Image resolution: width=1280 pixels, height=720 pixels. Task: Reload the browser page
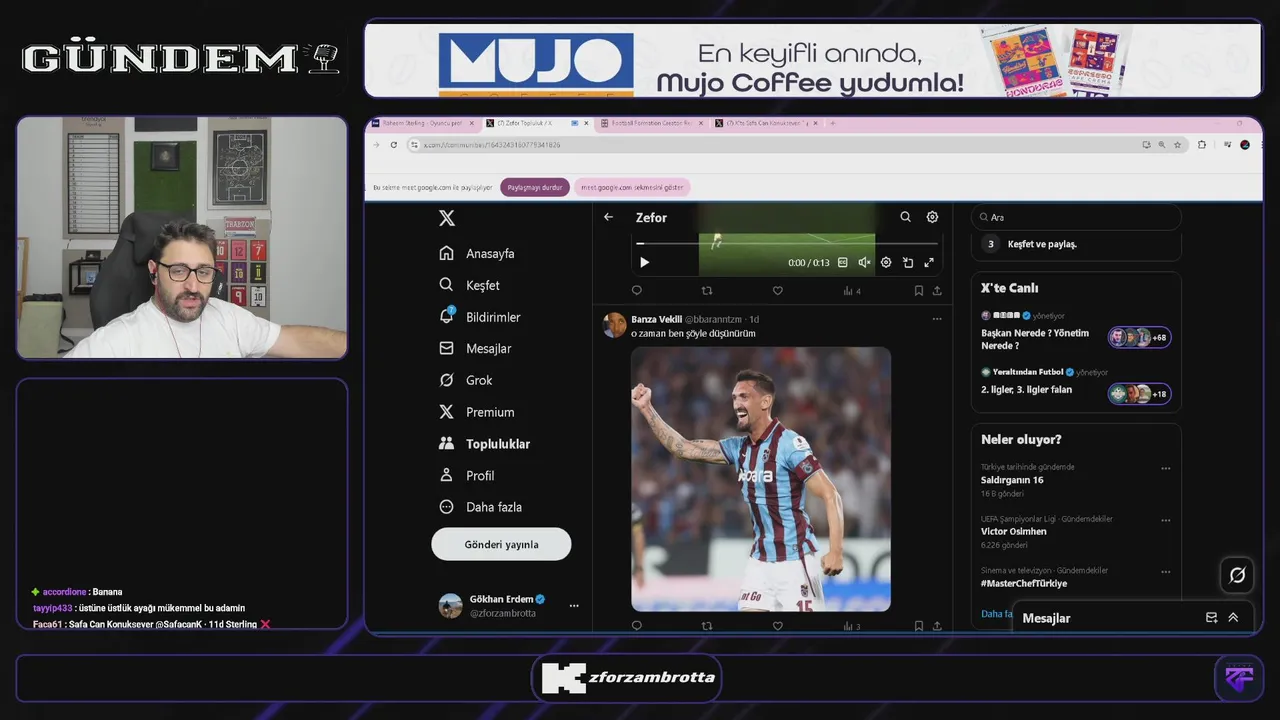coord(393,145)
